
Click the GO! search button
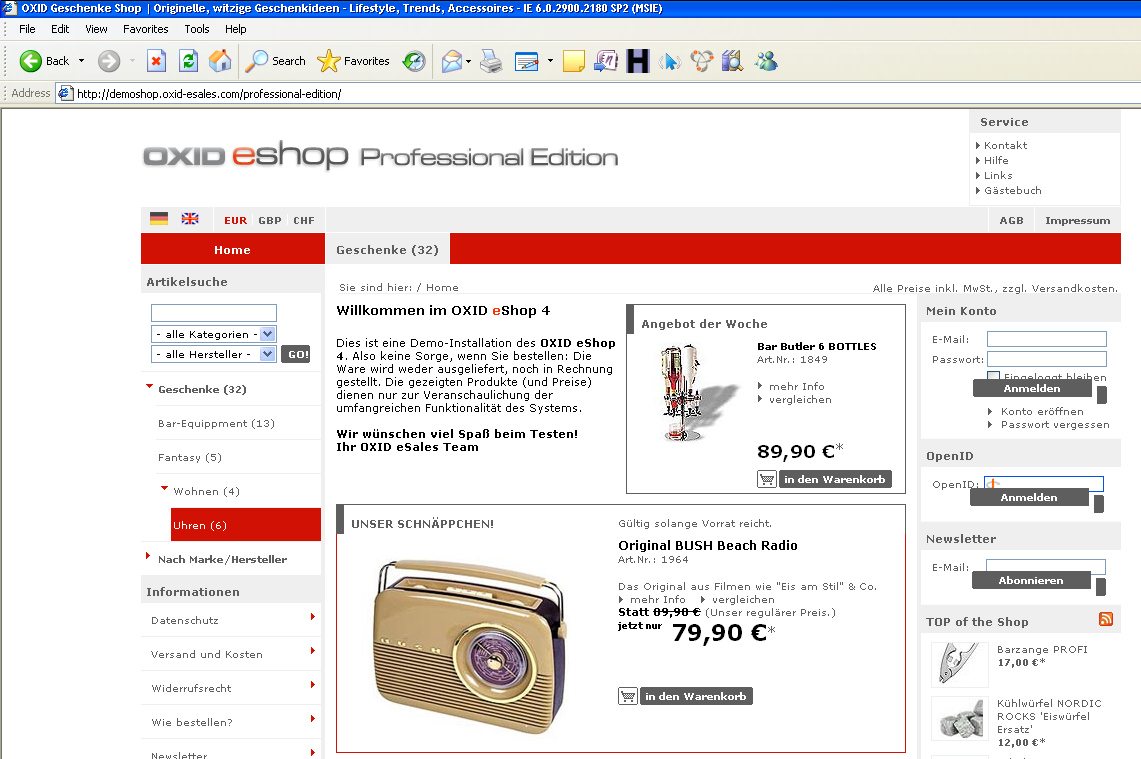click(x=296, y=354)
